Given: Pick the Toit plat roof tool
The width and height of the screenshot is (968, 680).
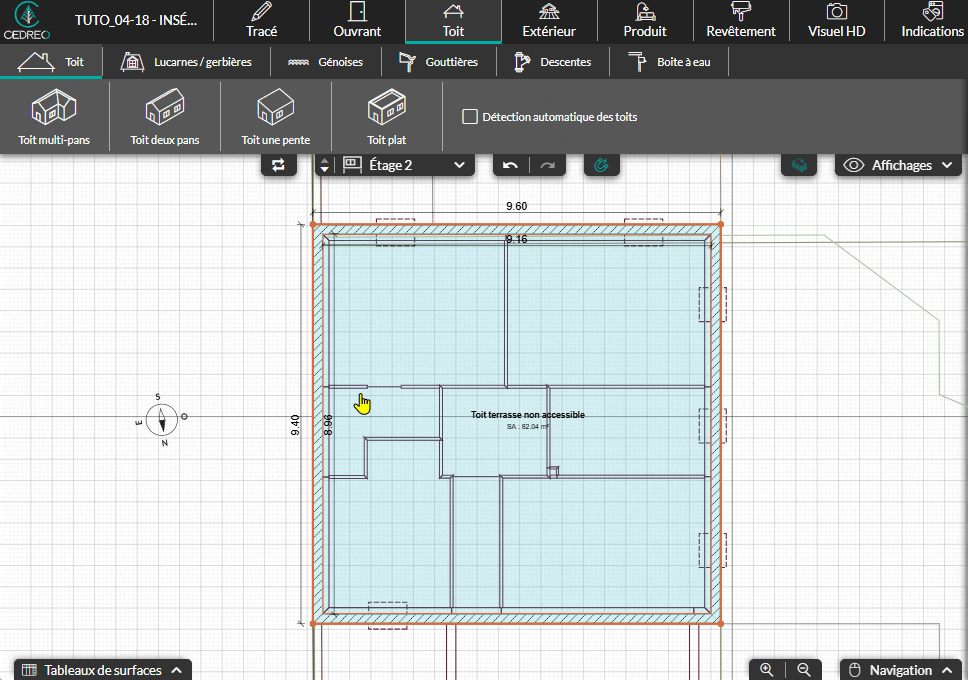Looking at the screenshot, I should click(386, 116).
